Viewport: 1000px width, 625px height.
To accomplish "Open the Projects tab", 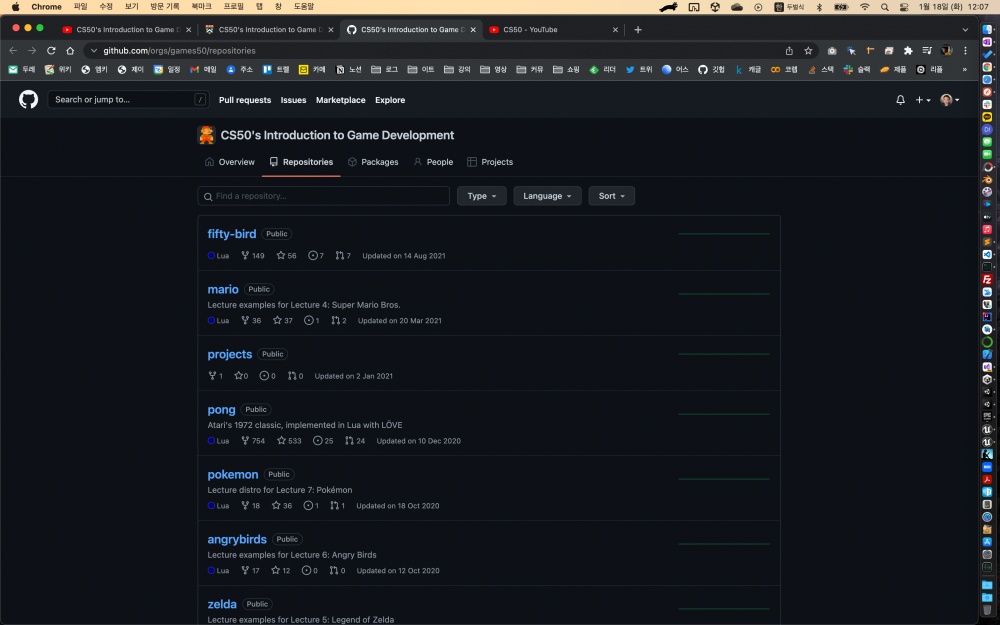I will 490,162.
